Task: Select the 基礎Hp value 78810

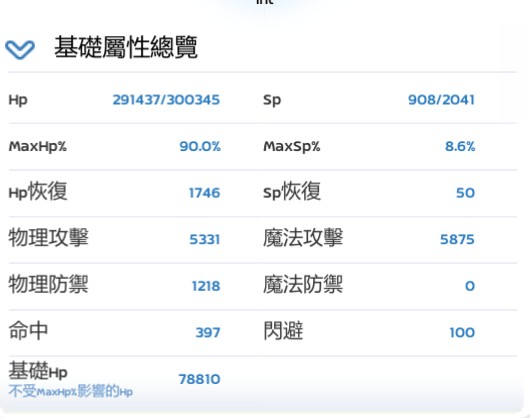Action: tap(199, 379)
